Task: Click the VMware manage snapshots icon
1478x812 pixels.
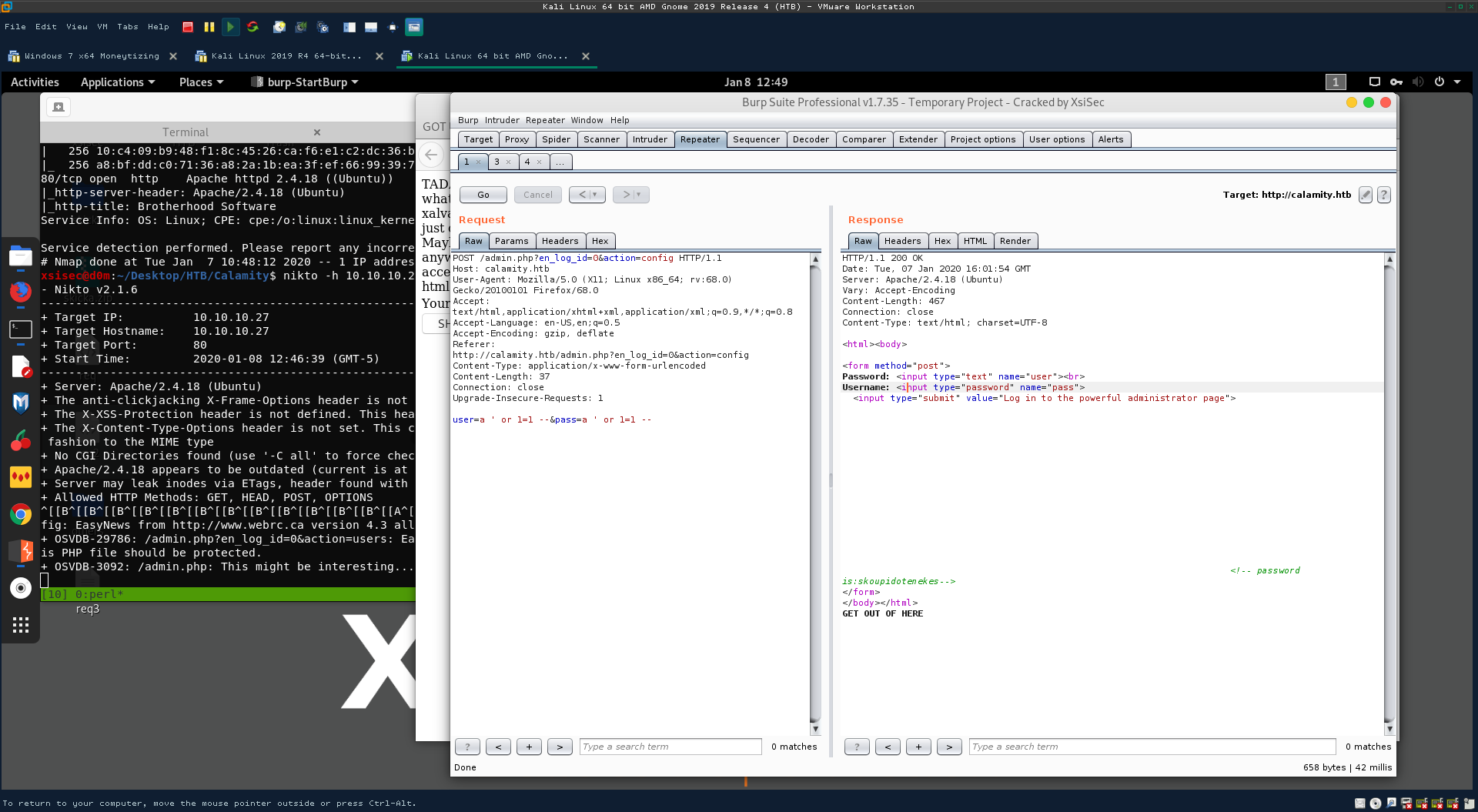Action: [323, 27]
